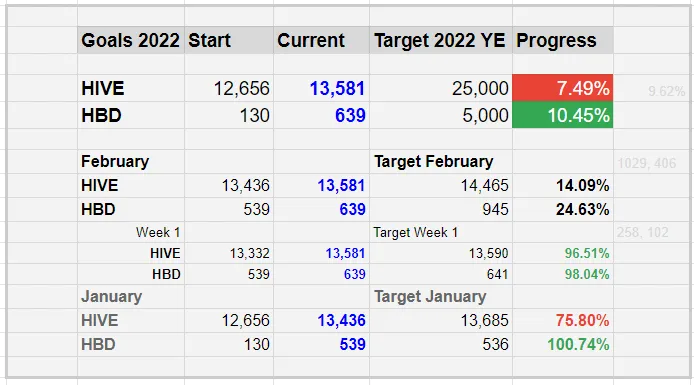Screen dimensions: 694x385
Task: Select the 'Target January' label cell
Action: [x=441, y=296]
